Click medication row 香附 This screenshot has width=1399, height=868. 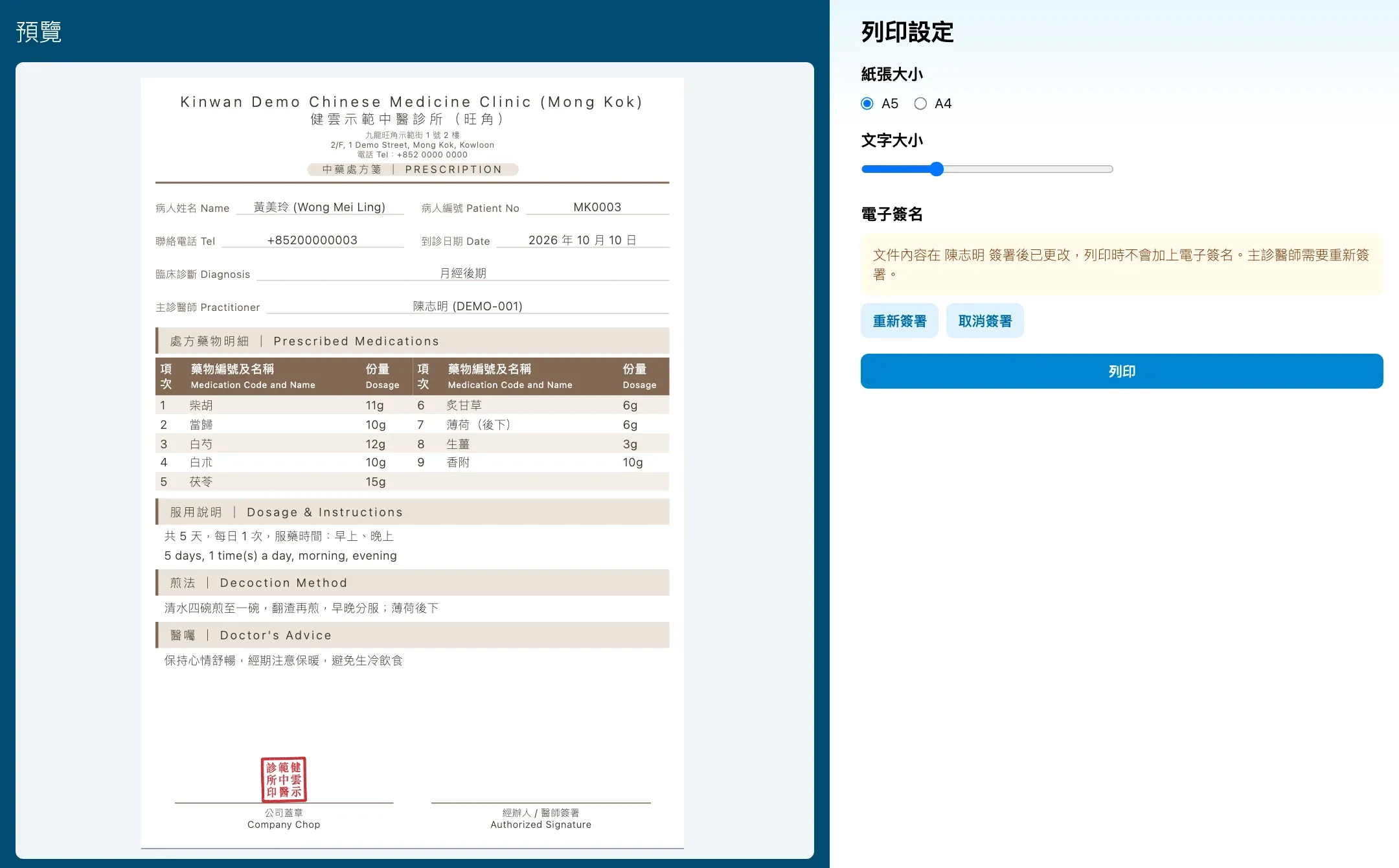click(x=541, y=462)
